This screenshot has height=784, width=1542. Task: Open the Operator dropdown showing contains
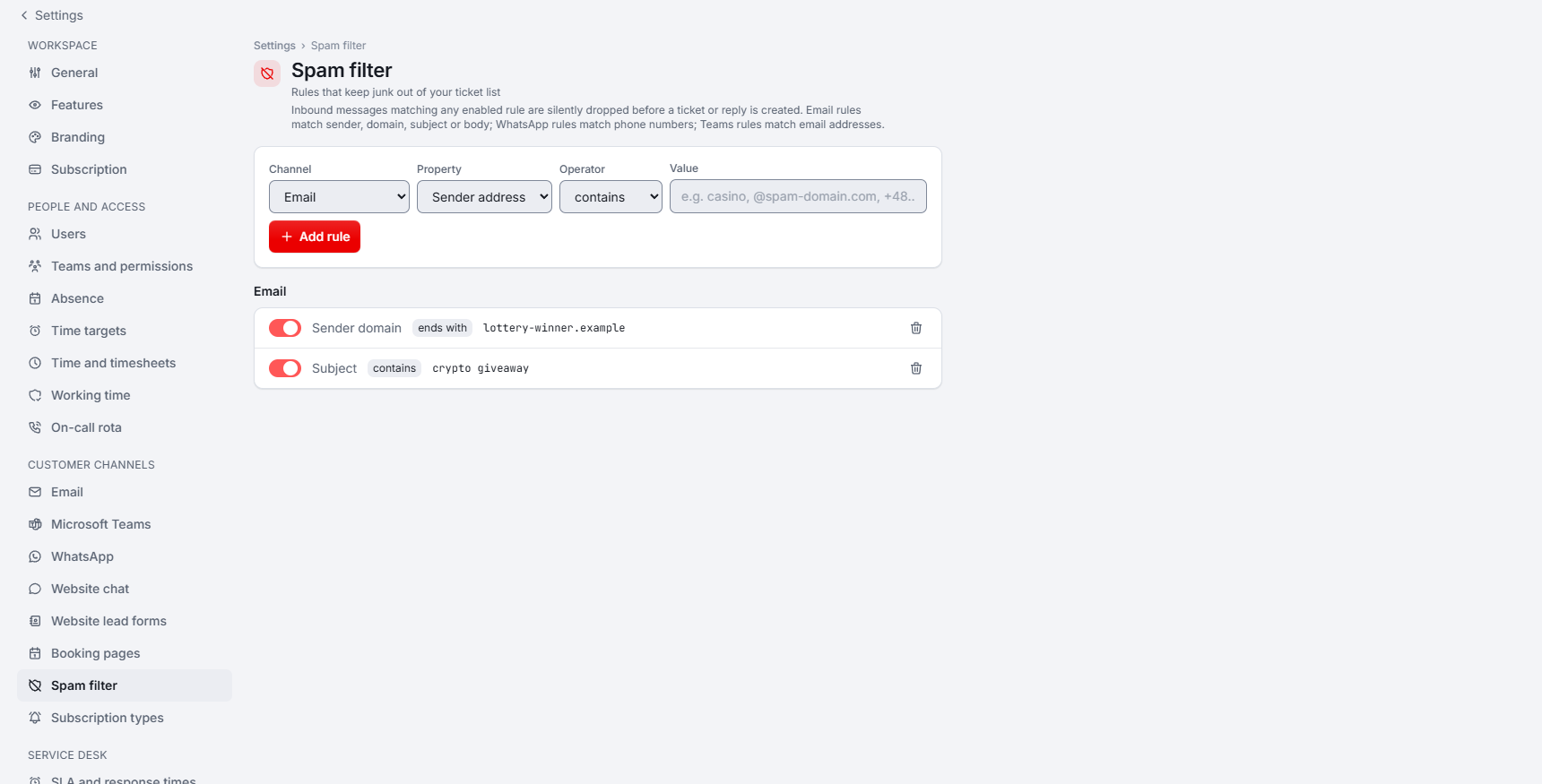[611, 197]
